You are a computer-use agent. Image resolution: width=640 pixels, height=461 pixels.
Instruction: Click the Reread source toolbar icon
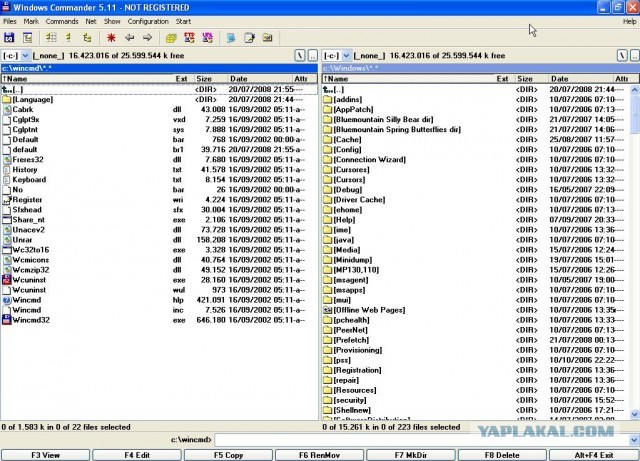pyautogui.click(x=9, y=38)
